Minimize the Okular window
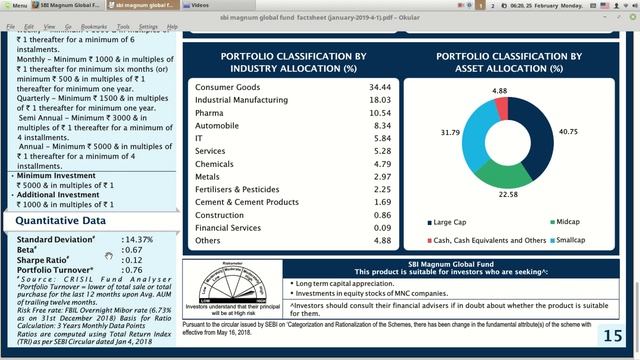The height and width of the screenshot is (360, 640). click(604, 17)
